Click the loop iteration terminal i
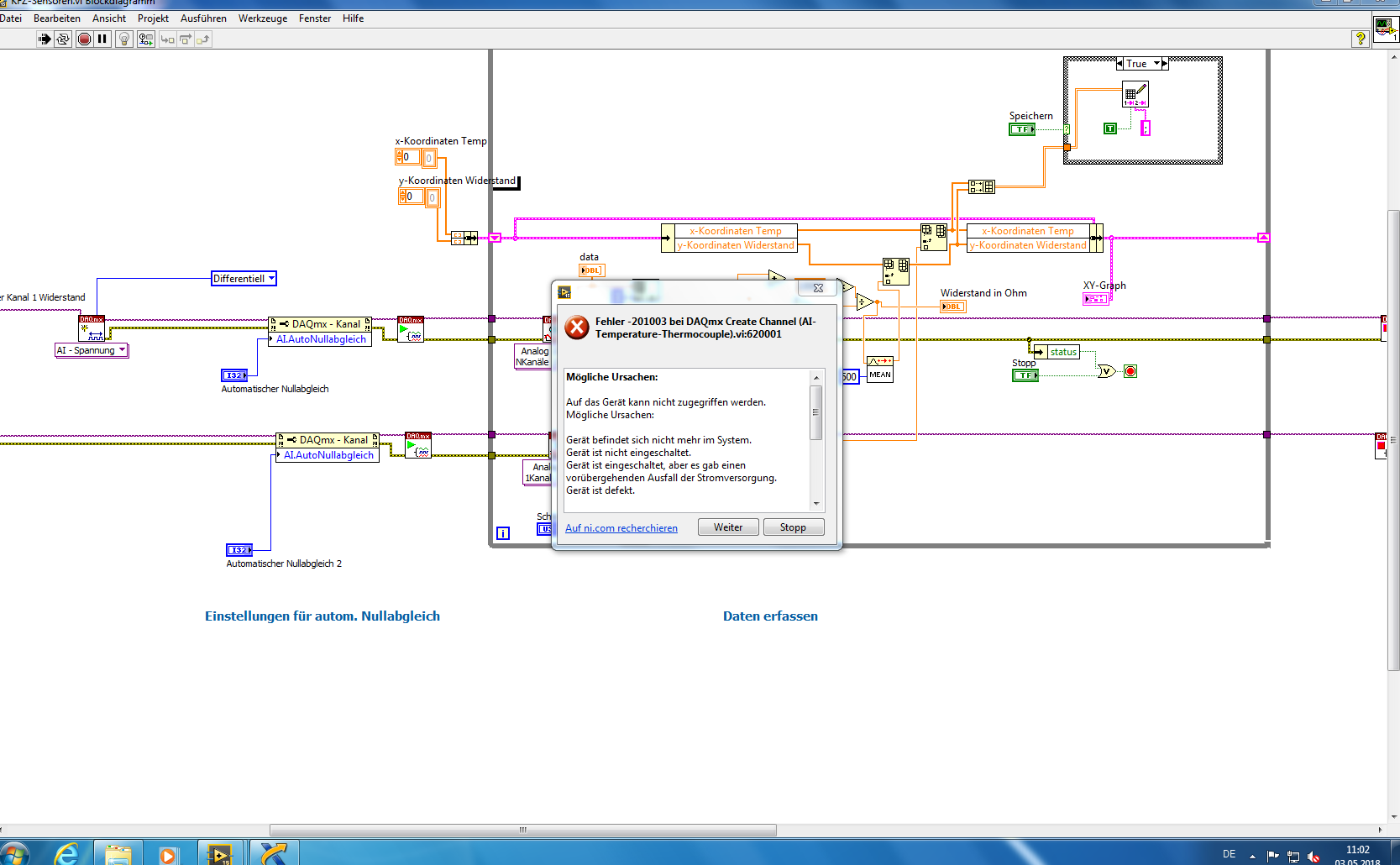The image size is (1400, 865). 503,533
